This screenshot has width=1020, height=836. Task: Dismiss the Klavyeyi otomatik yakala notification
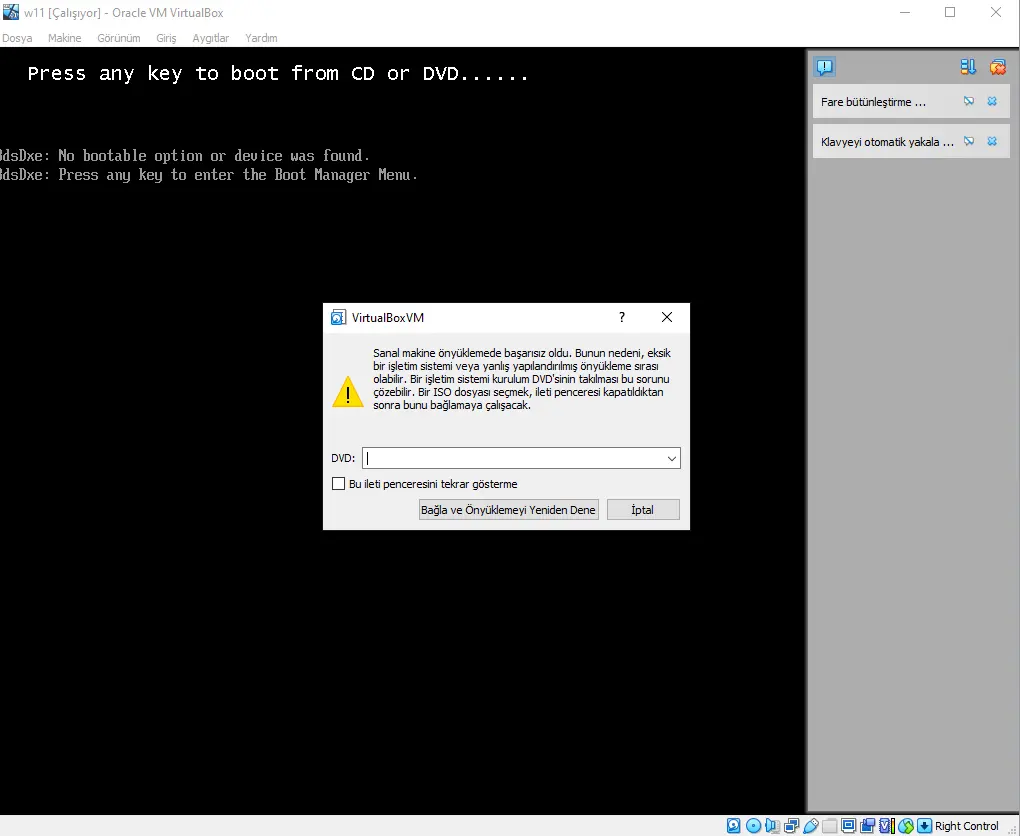[992, 141]
